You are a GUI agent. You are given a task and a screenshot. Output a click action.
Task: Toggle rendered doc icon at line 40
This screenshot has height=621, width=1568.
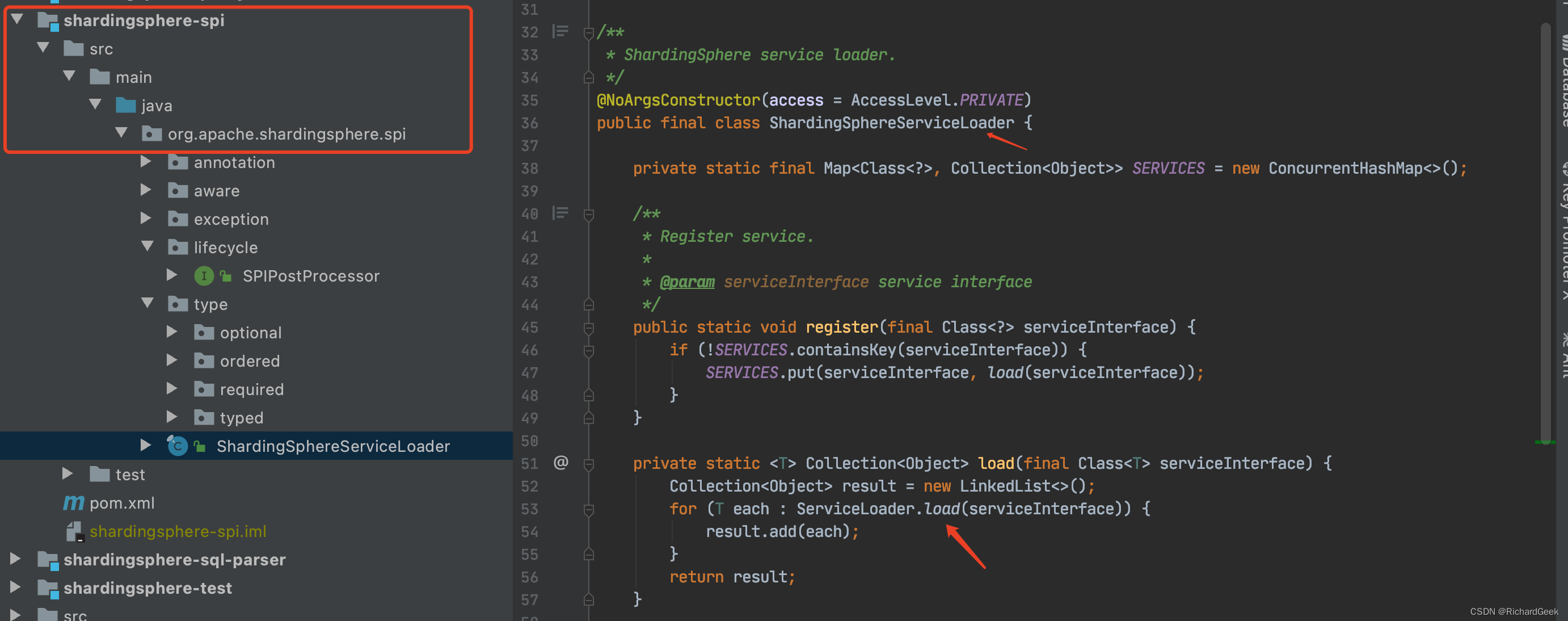coord(560,213)
